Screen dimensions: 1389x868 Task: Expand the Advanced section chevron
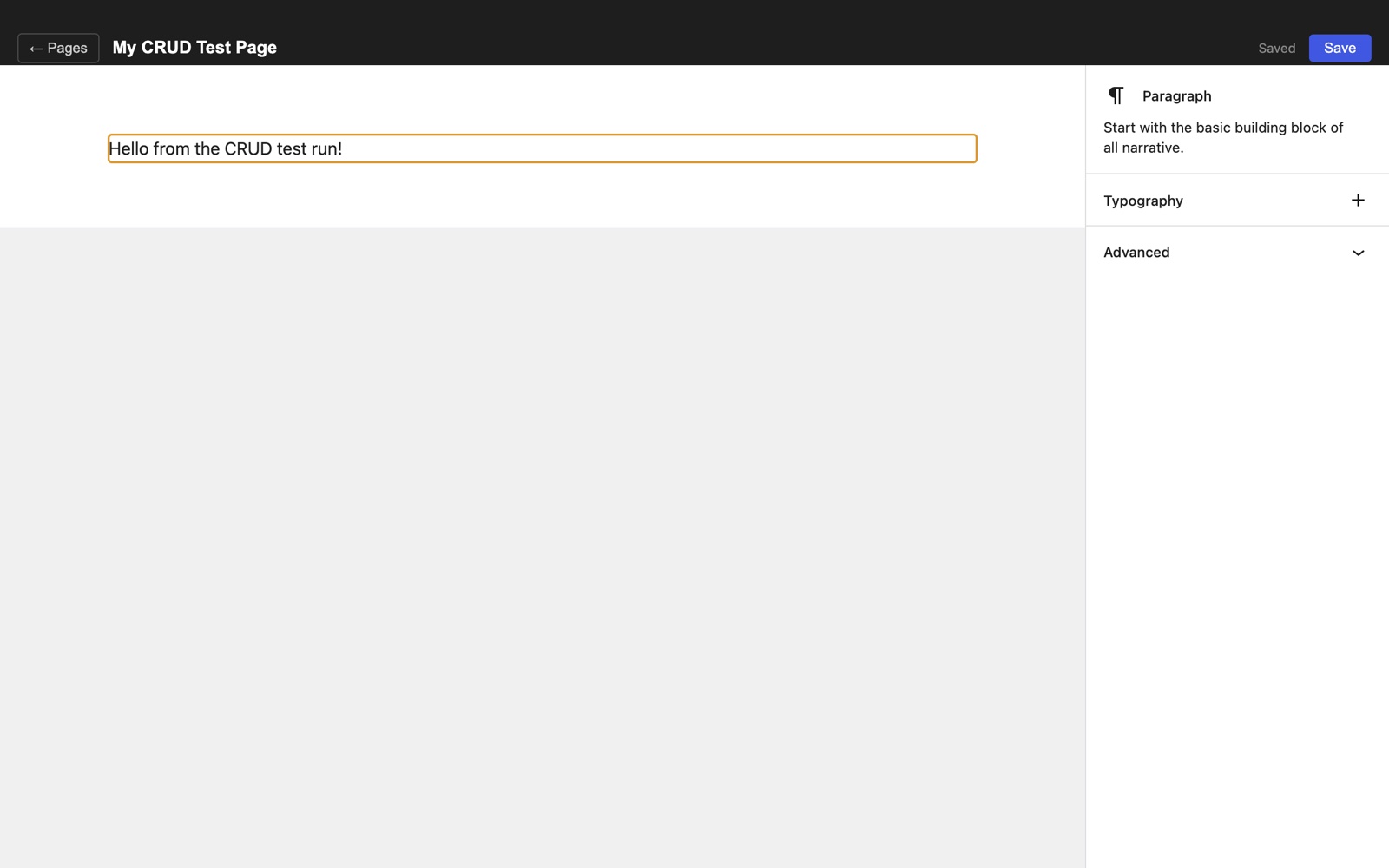tap(1358, 253)
